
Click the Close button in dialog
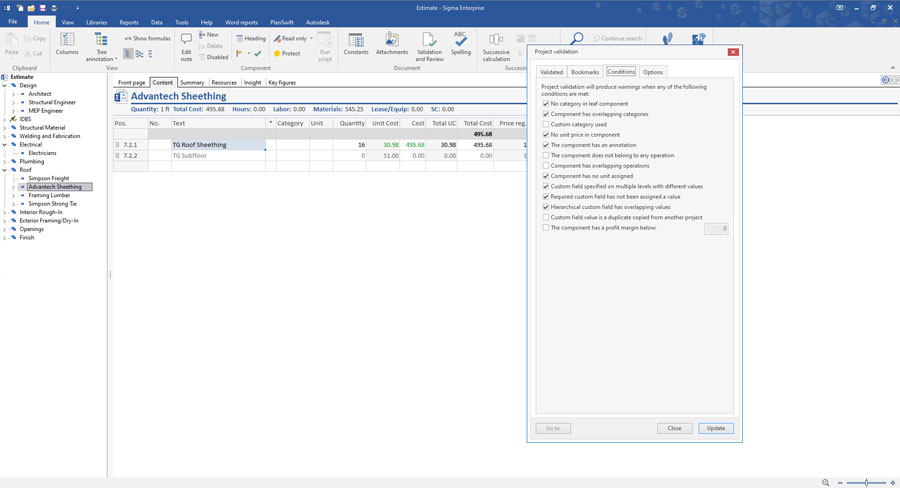(674, 428)
